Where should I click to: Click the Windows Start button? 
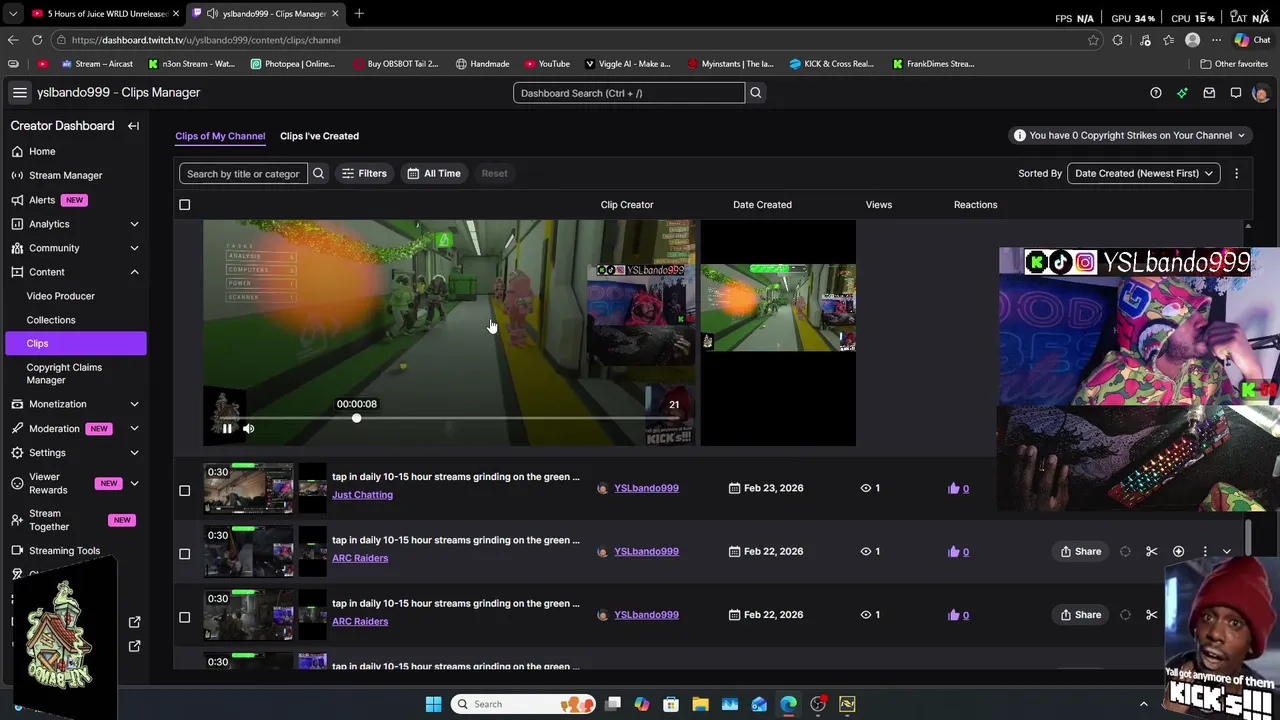click(x=433, y=704)
